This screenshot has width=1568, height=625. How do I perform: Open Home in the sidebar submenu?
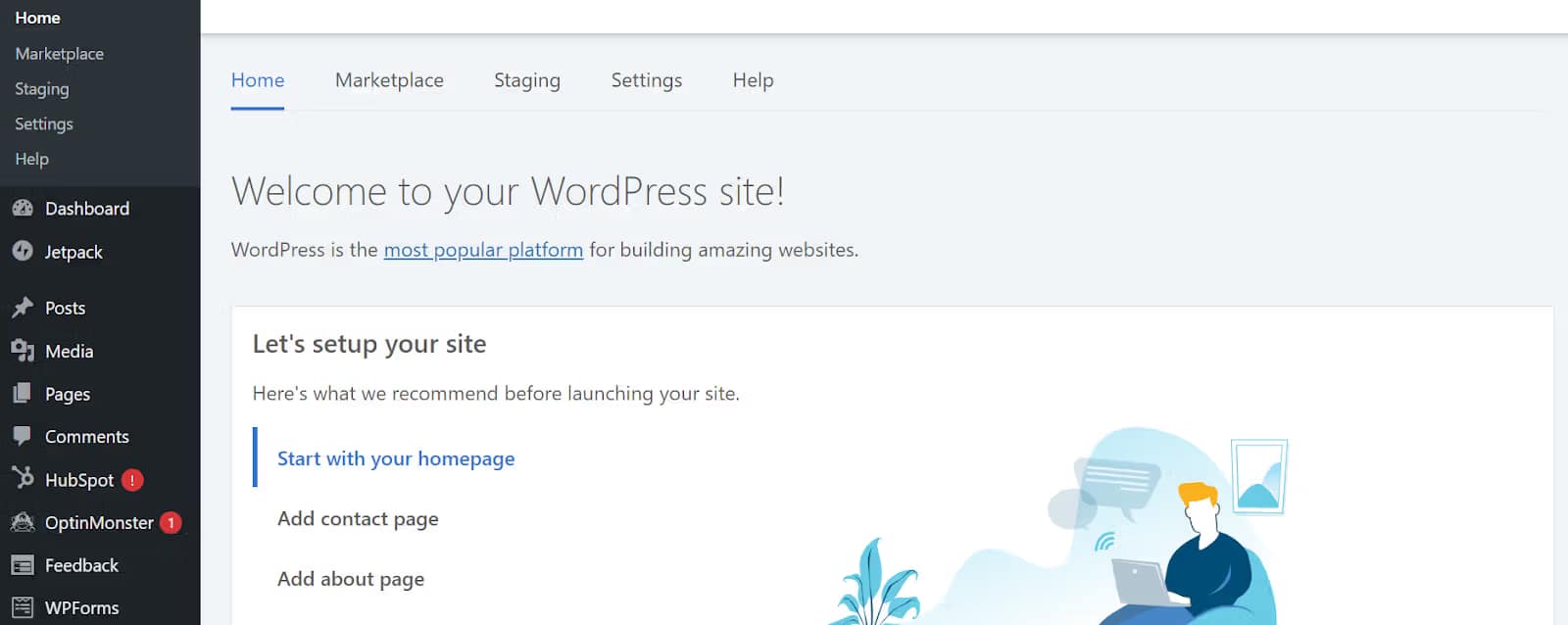click(x=37, y=18)
